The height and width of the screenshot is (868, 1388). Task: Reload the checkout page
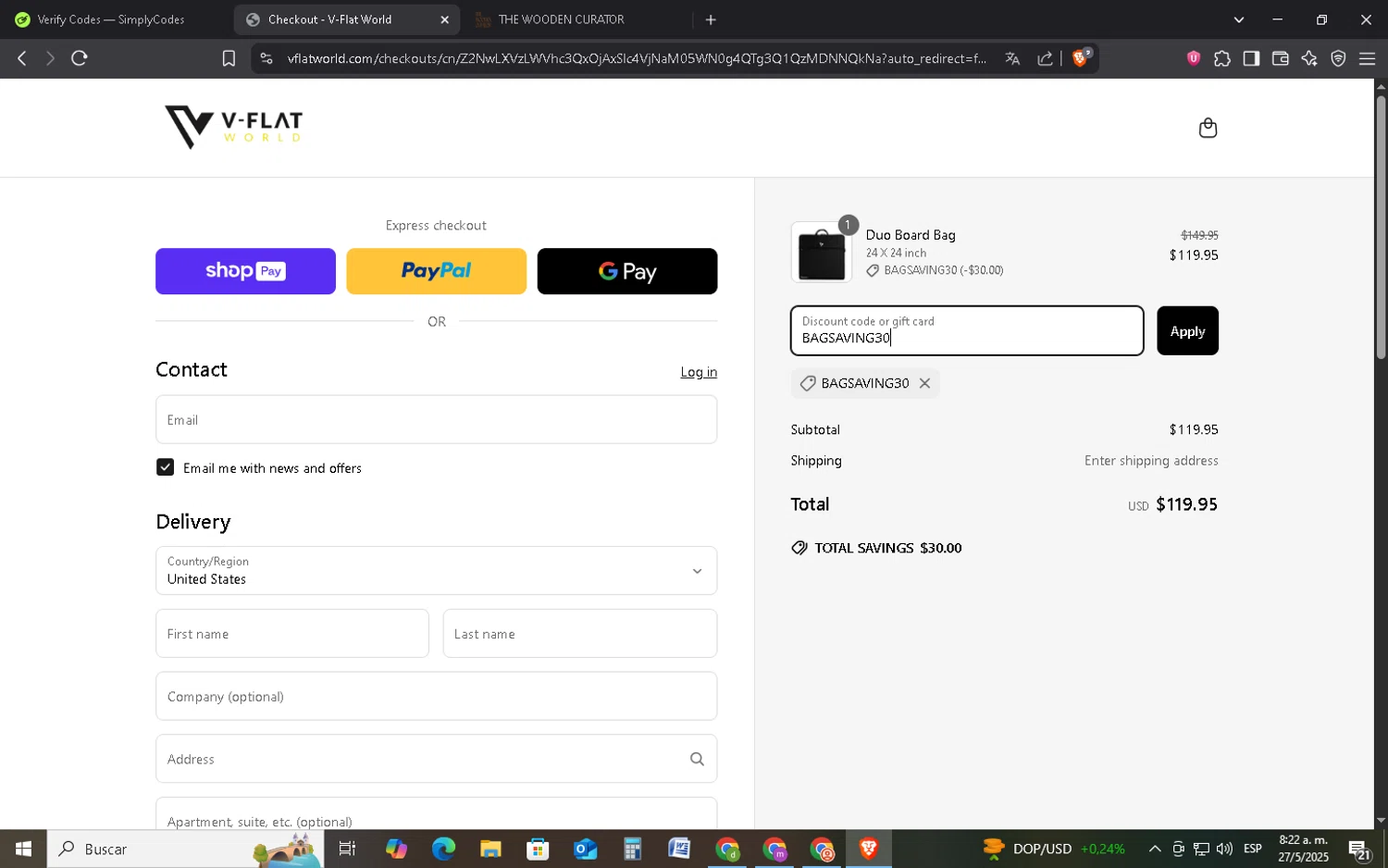tap(80, 58)
